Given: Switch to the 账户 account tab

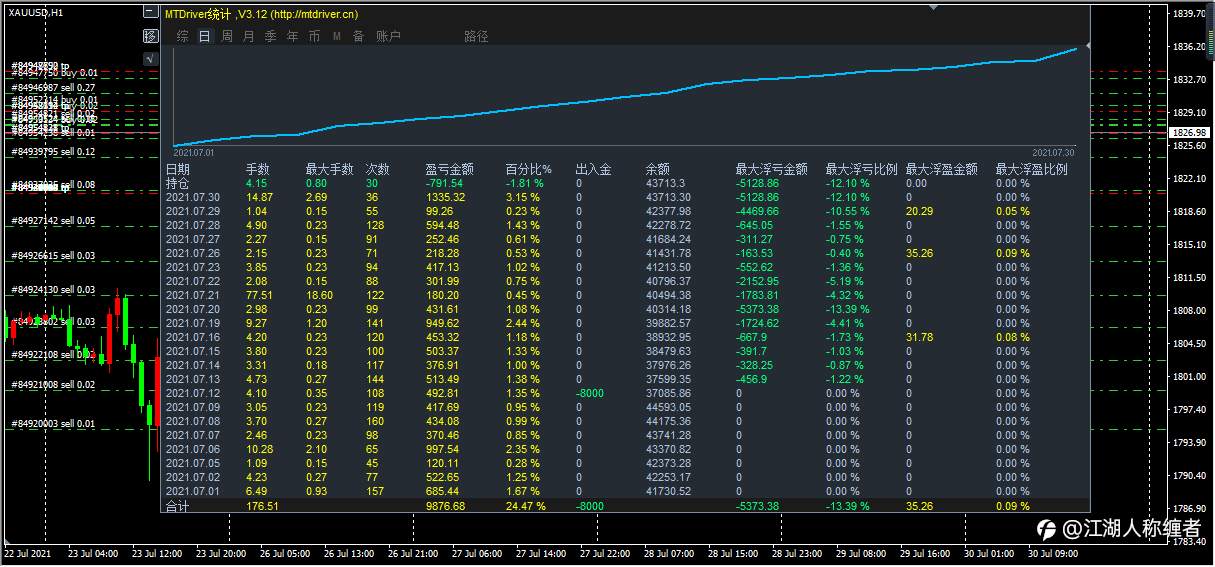Looking at the screenshot, I should pyautogui.click(x=388, y=36).
